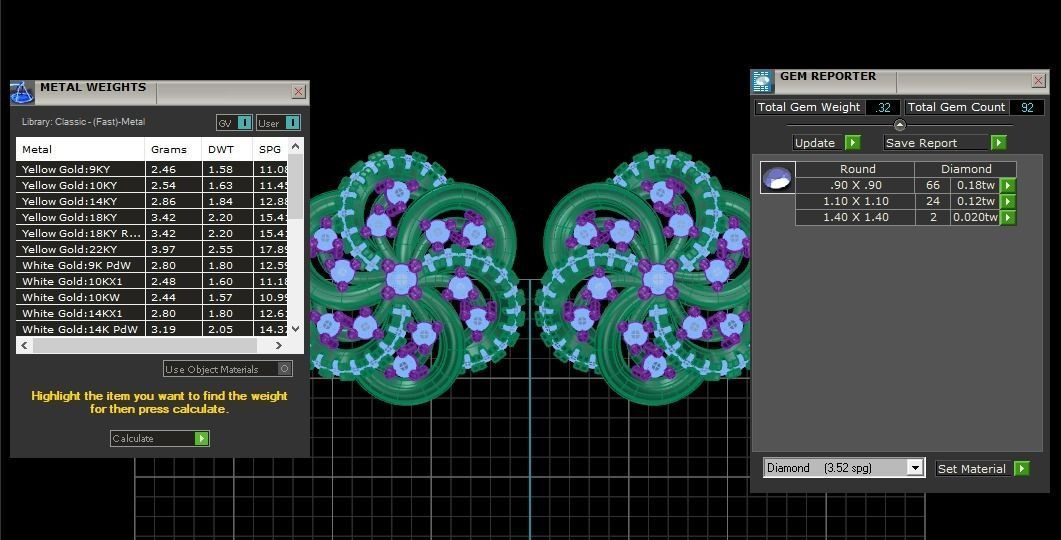Image resolution: width=1061 pixels, height=540 pixels.
Task: Toggle Use Object Materials option
Action: (285, 369)
